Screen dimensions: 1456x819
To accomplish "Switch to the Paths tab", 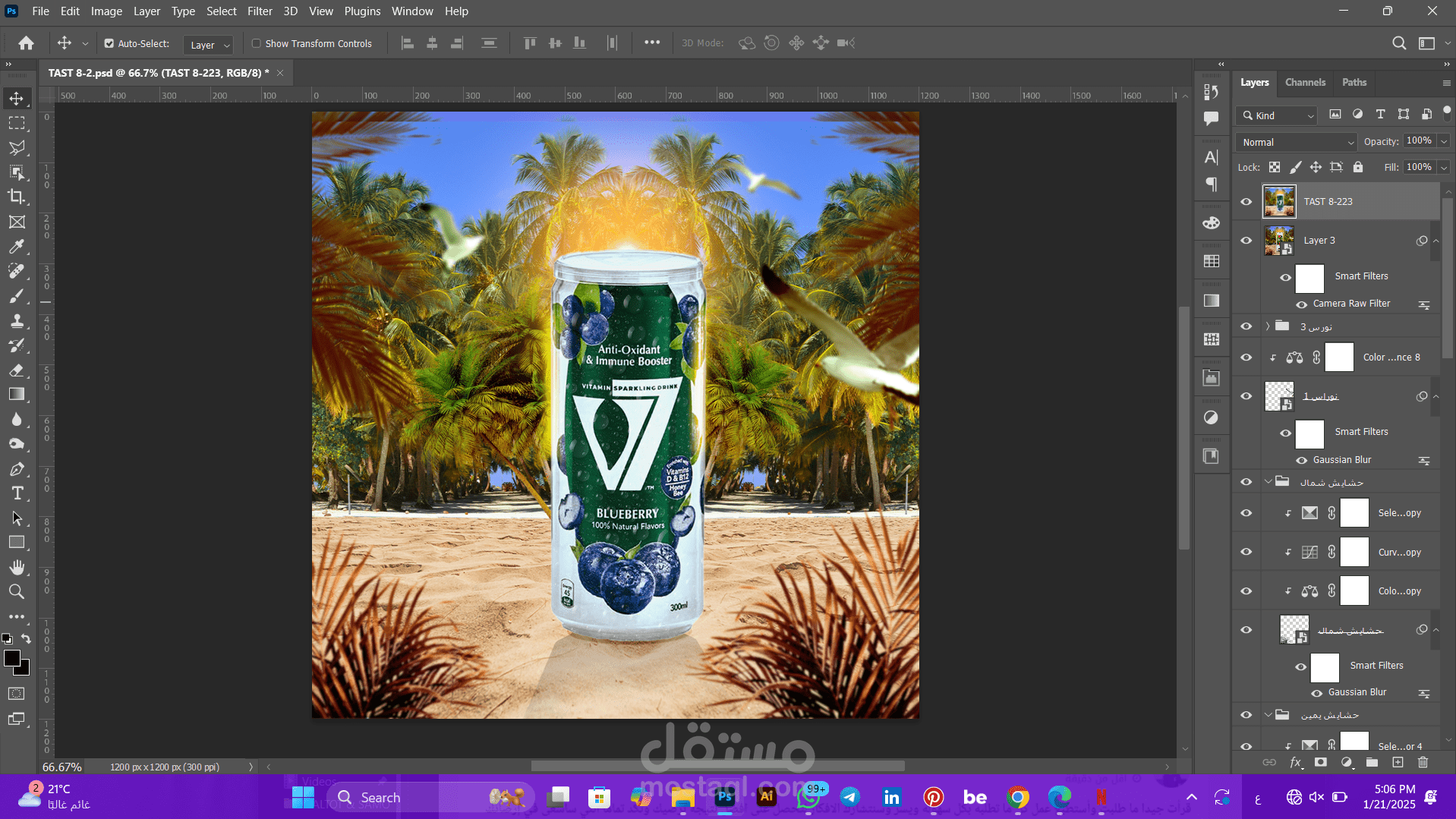I will click(1354, 82).
